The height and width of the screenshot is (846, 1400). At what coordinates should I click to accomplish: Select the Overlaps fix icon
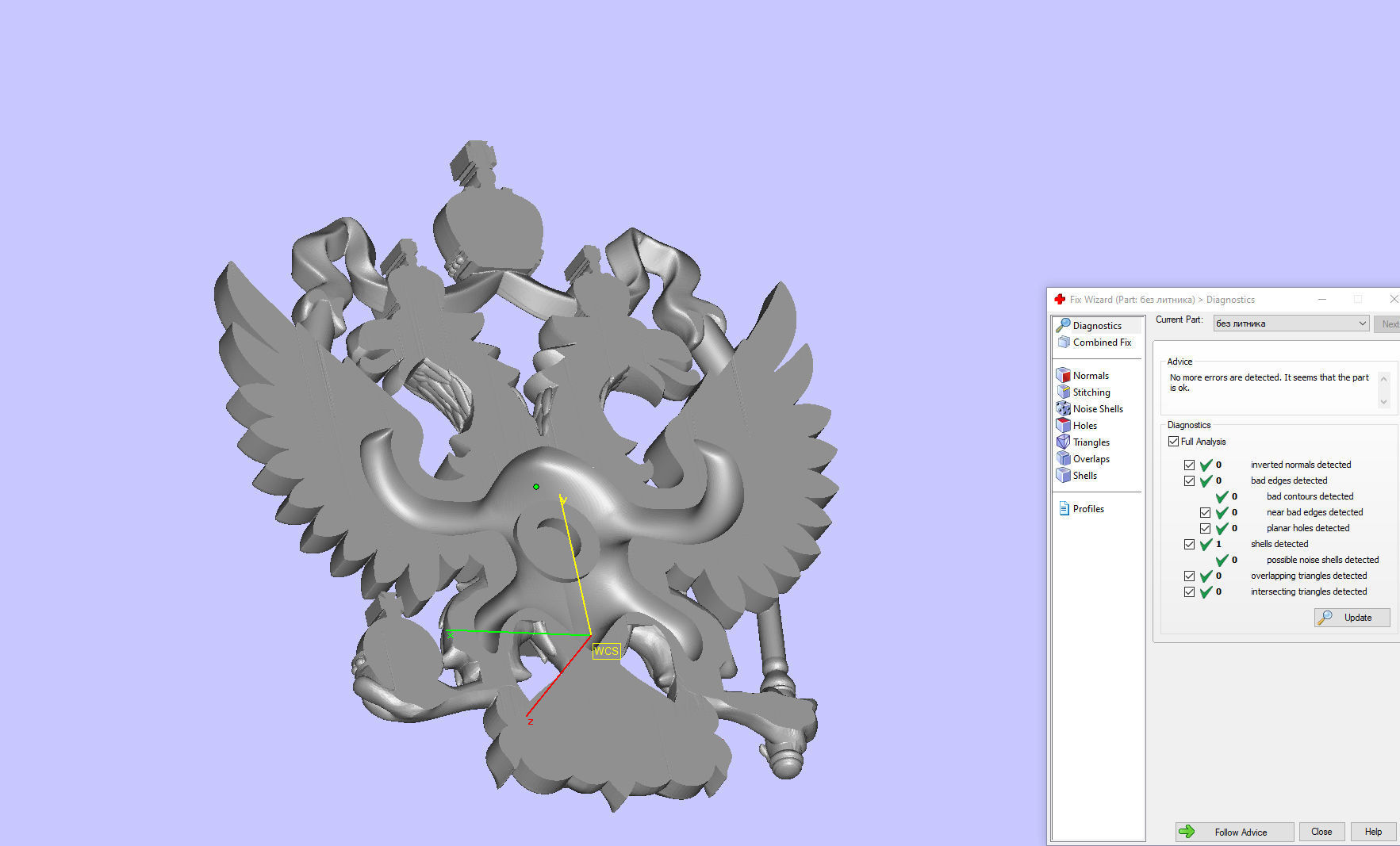(x=1064, y=458)
